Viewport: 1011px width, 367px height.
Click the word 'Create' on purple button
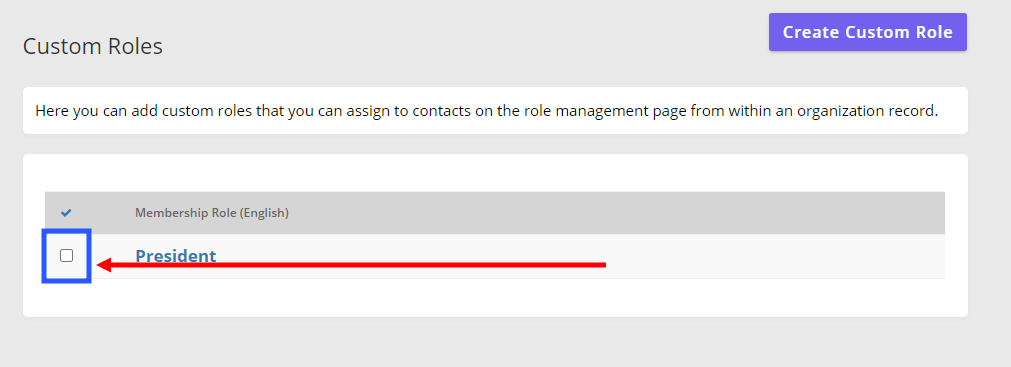811,32
